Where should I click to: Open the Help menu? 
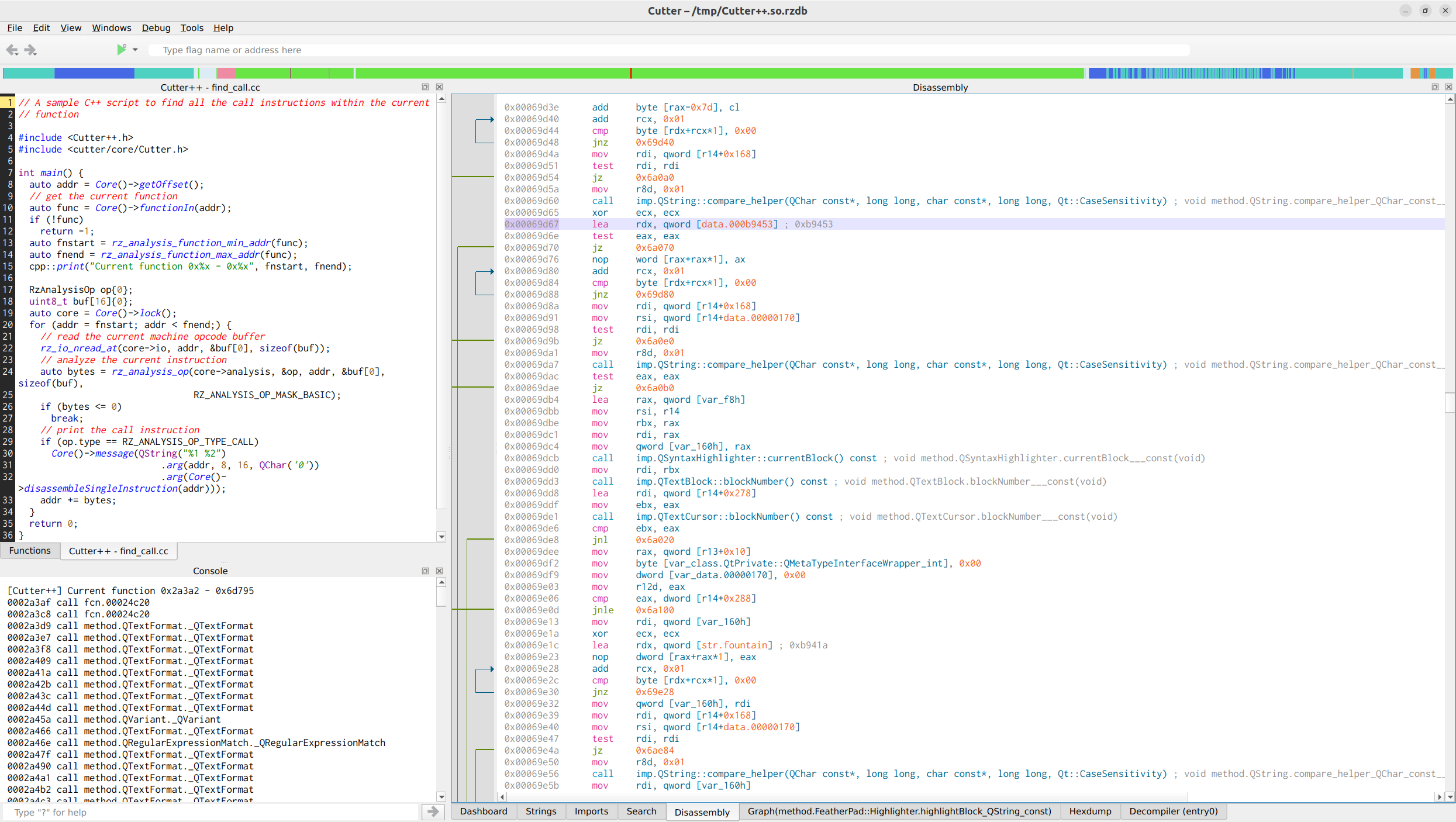(223, 28)
